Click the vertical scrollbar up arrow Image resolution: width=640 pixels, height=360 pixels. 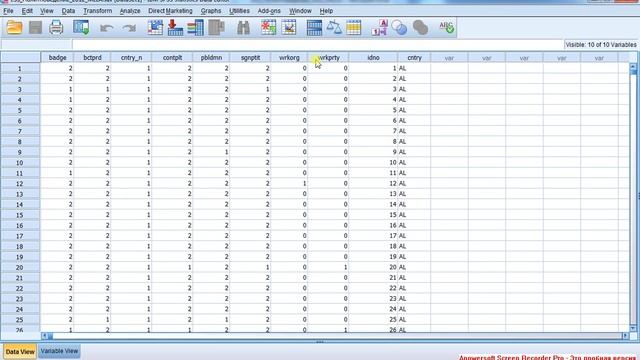633,66
